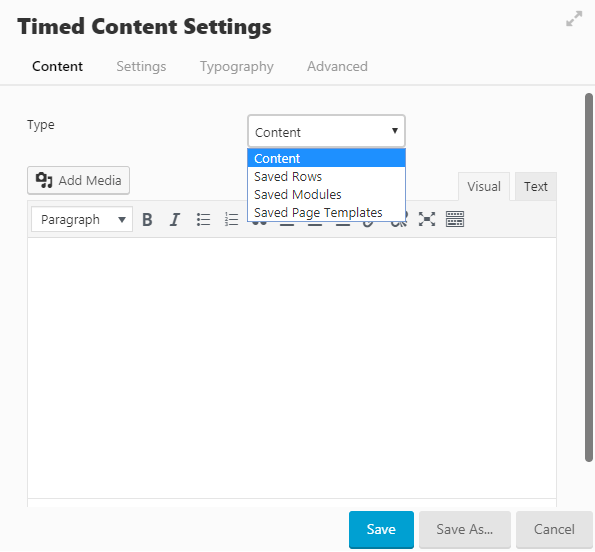The image size is (595, 552).
Task: Enable distraction-free fullscreen editor mode
Action: [427, 219]
